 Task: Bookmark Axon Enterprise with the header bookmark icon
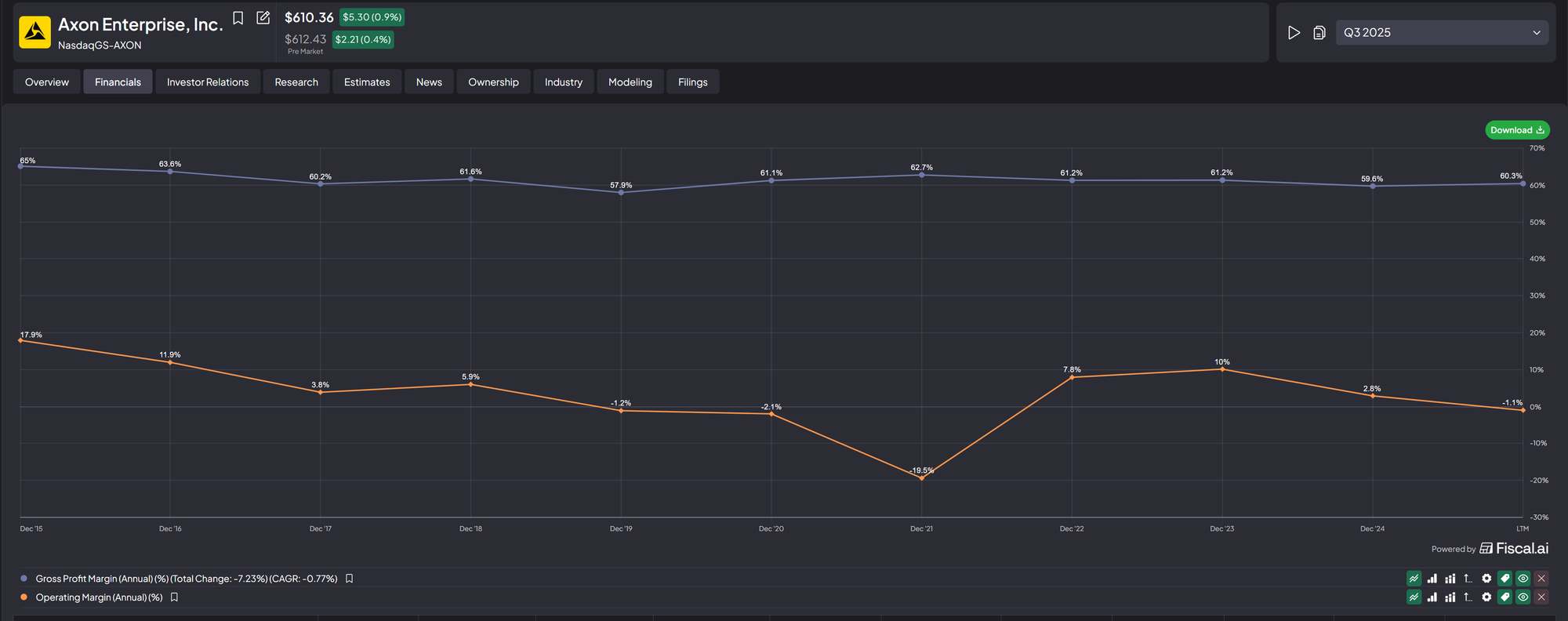238,18
